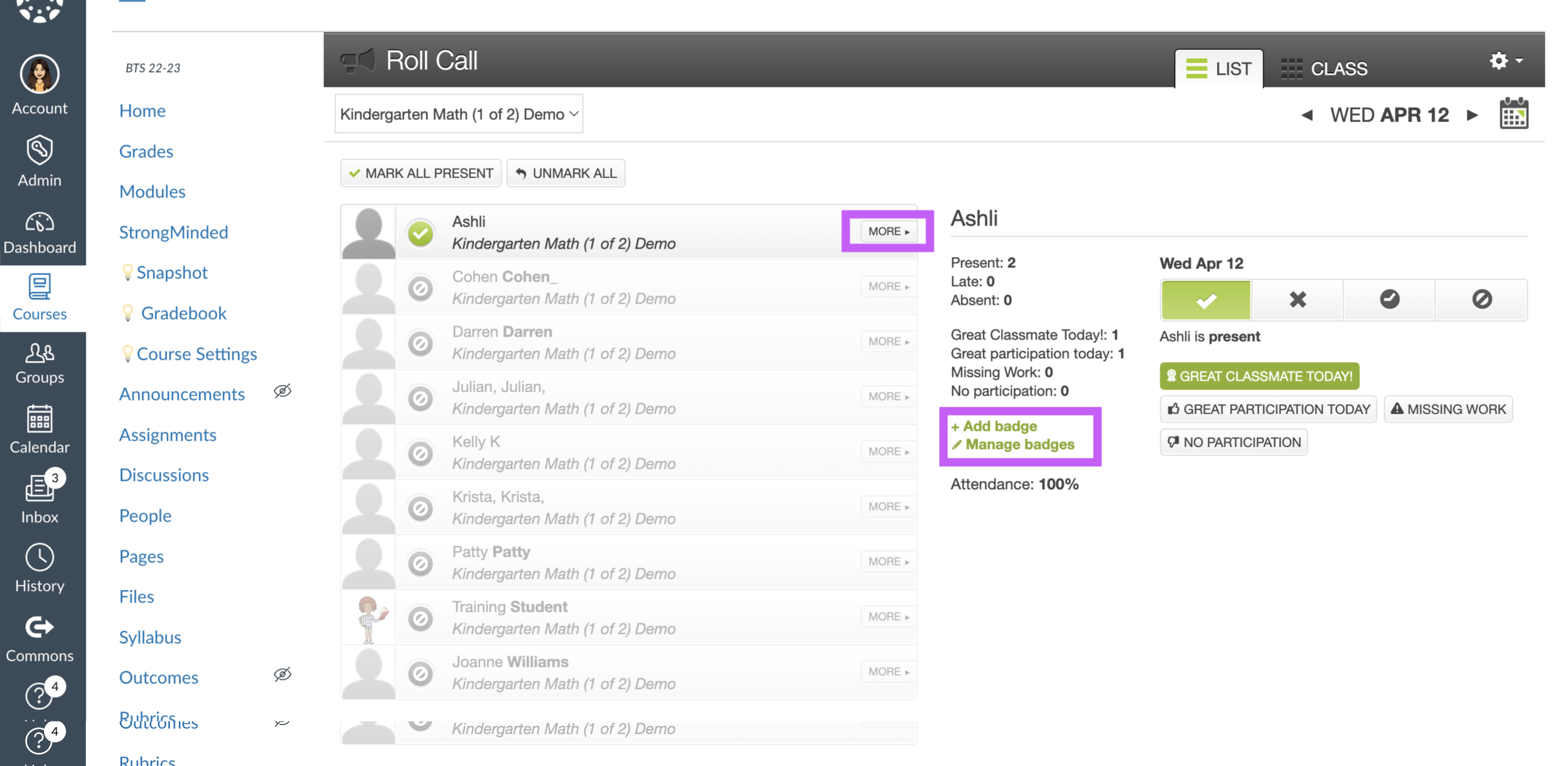The height and width of the screenshot is (766, 1568).
Task: Open Modules in course navigation
Action: (152, 191)
